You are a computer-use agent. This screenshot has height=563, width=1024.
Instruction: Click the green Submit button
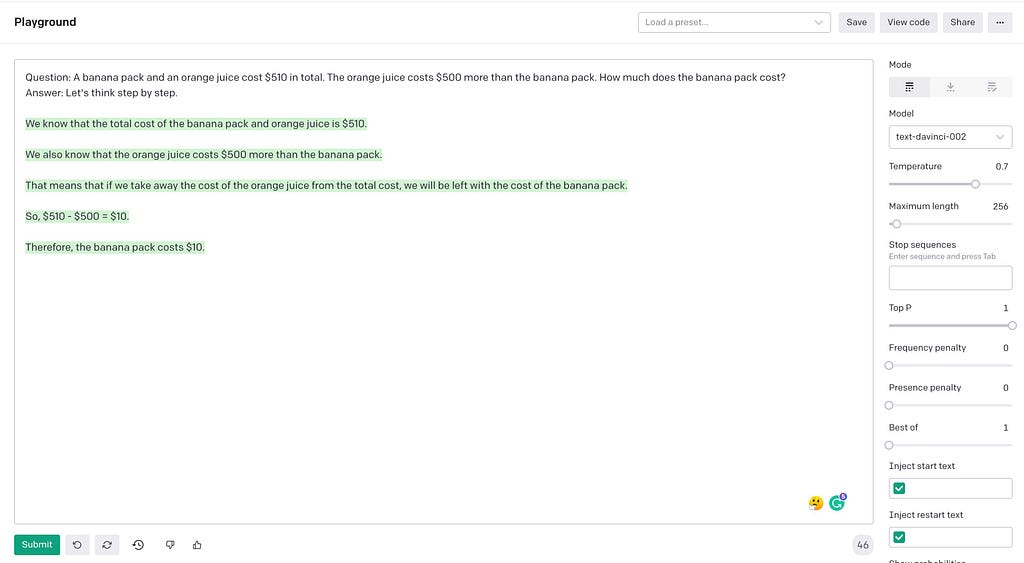pyautogui.click(x=37, y=545)
